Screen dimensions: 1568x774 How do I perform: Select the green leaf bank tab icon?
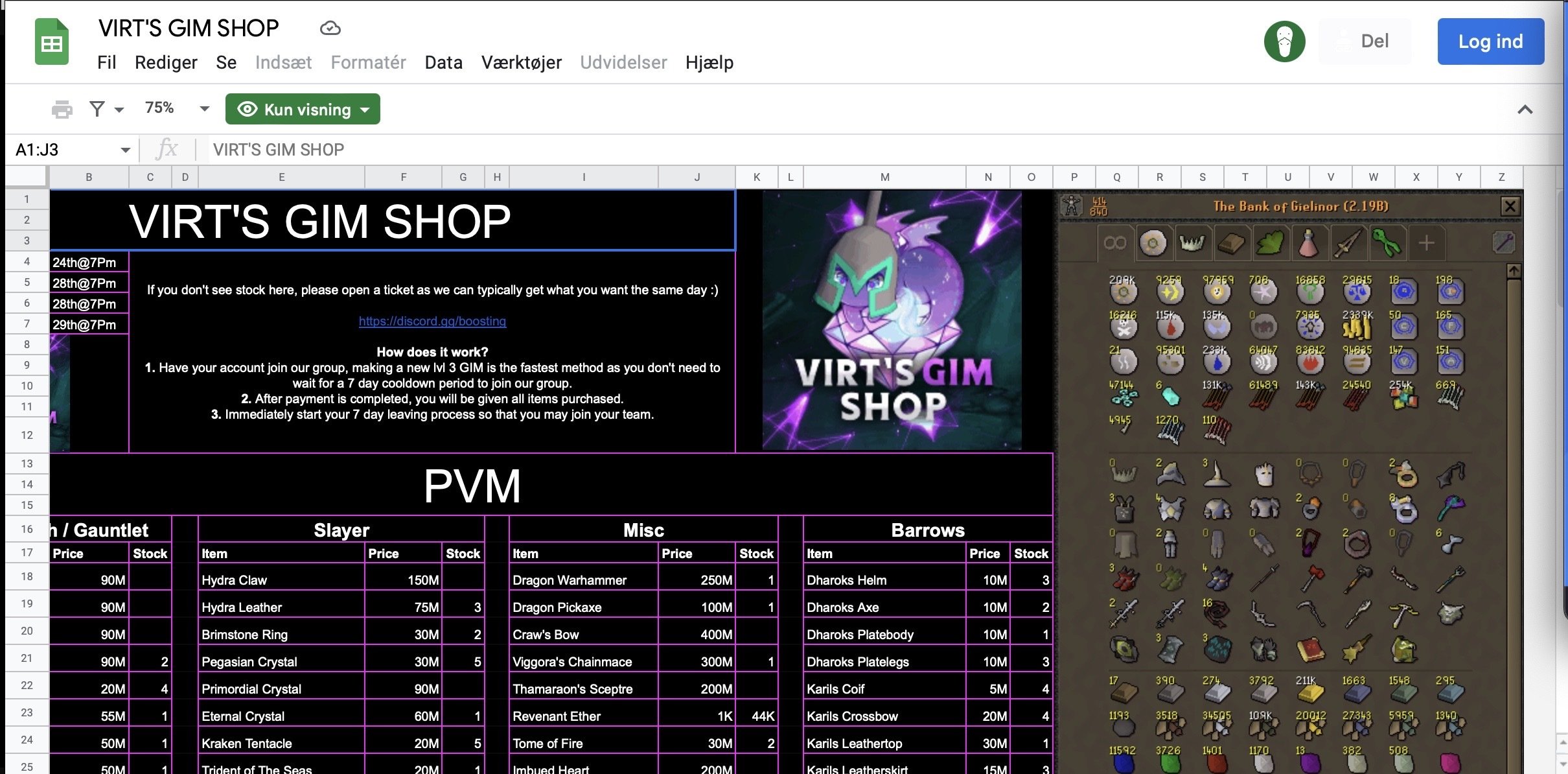1270,243
